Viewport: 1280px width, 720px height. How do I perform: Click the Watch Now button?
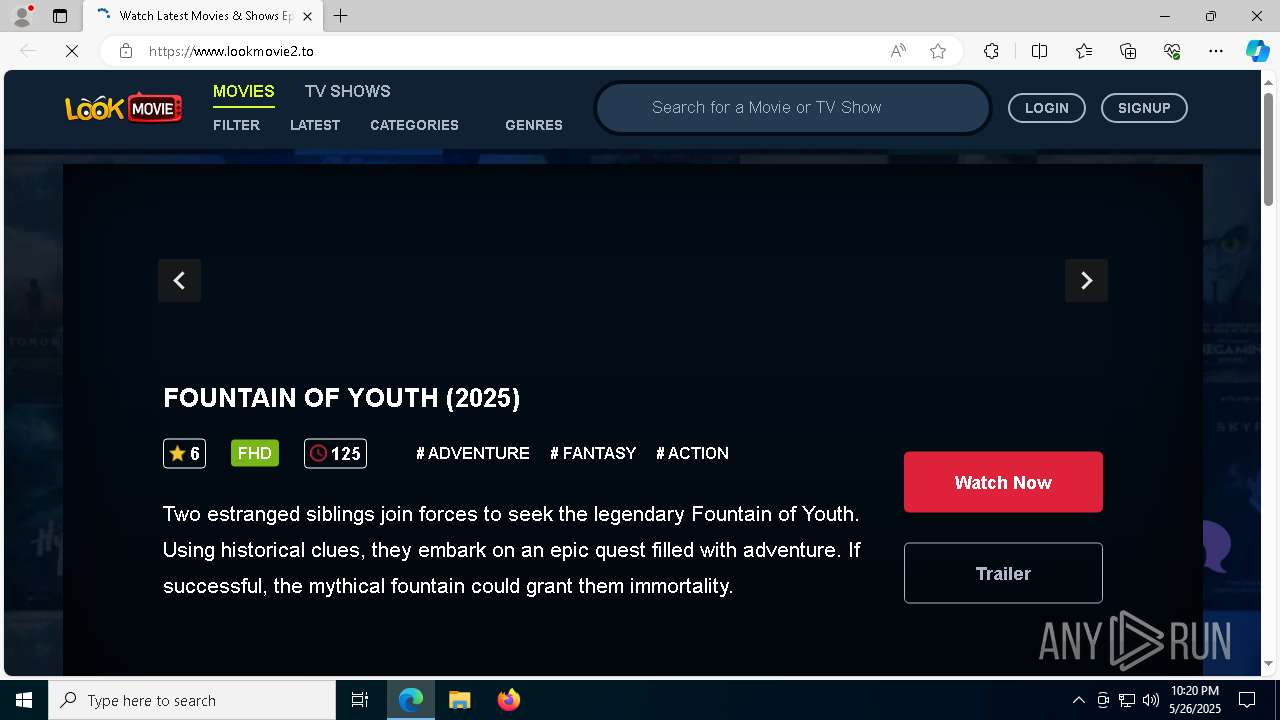click(1003, 482)
